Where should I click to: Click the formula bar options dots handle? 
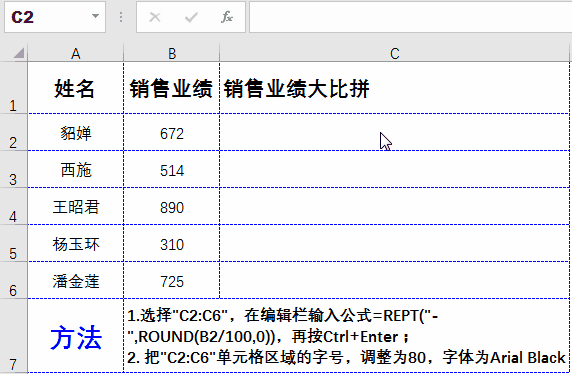pos(121,17)
